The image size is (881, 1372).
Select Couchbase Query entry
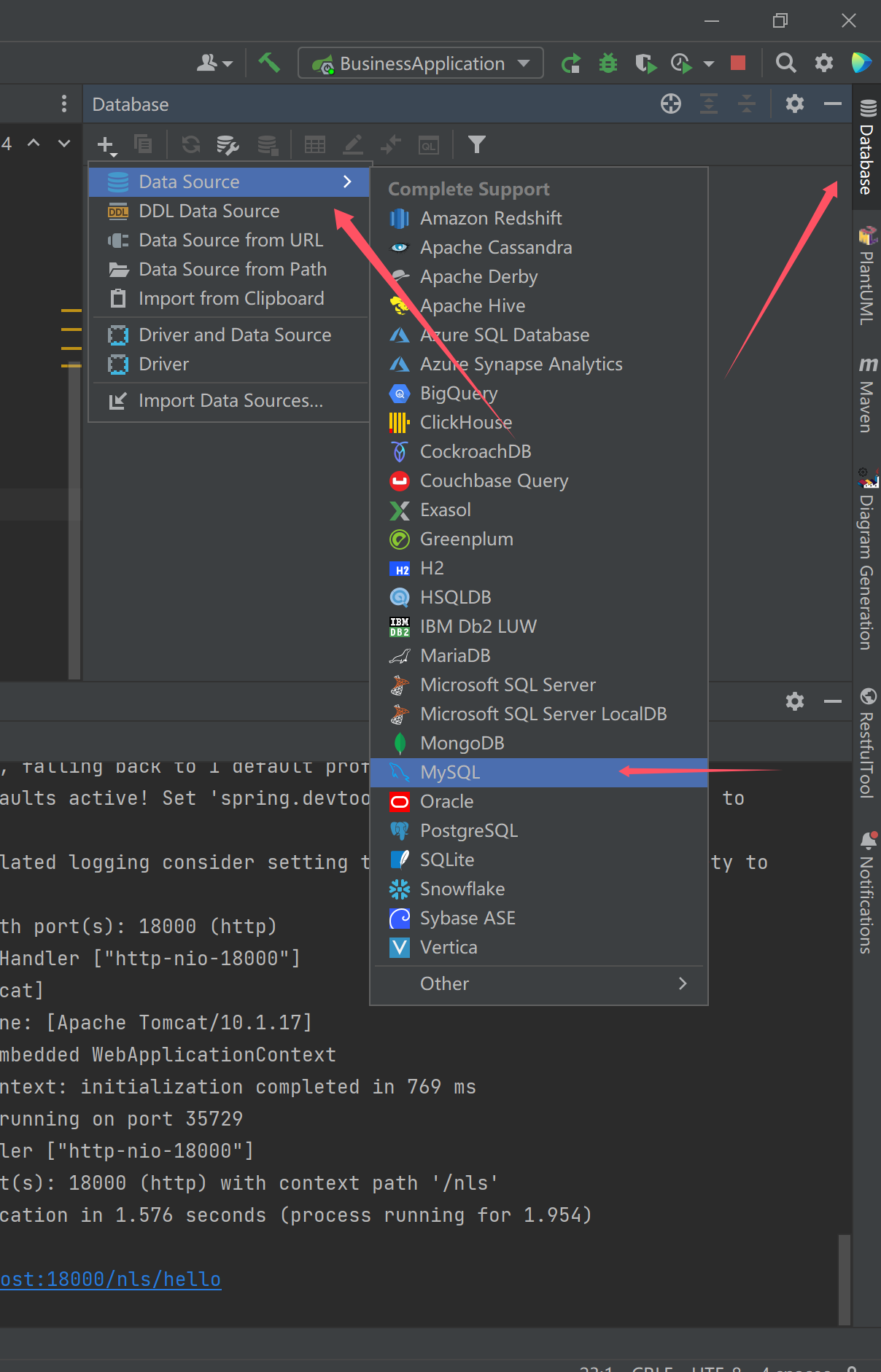click(539, 480)
